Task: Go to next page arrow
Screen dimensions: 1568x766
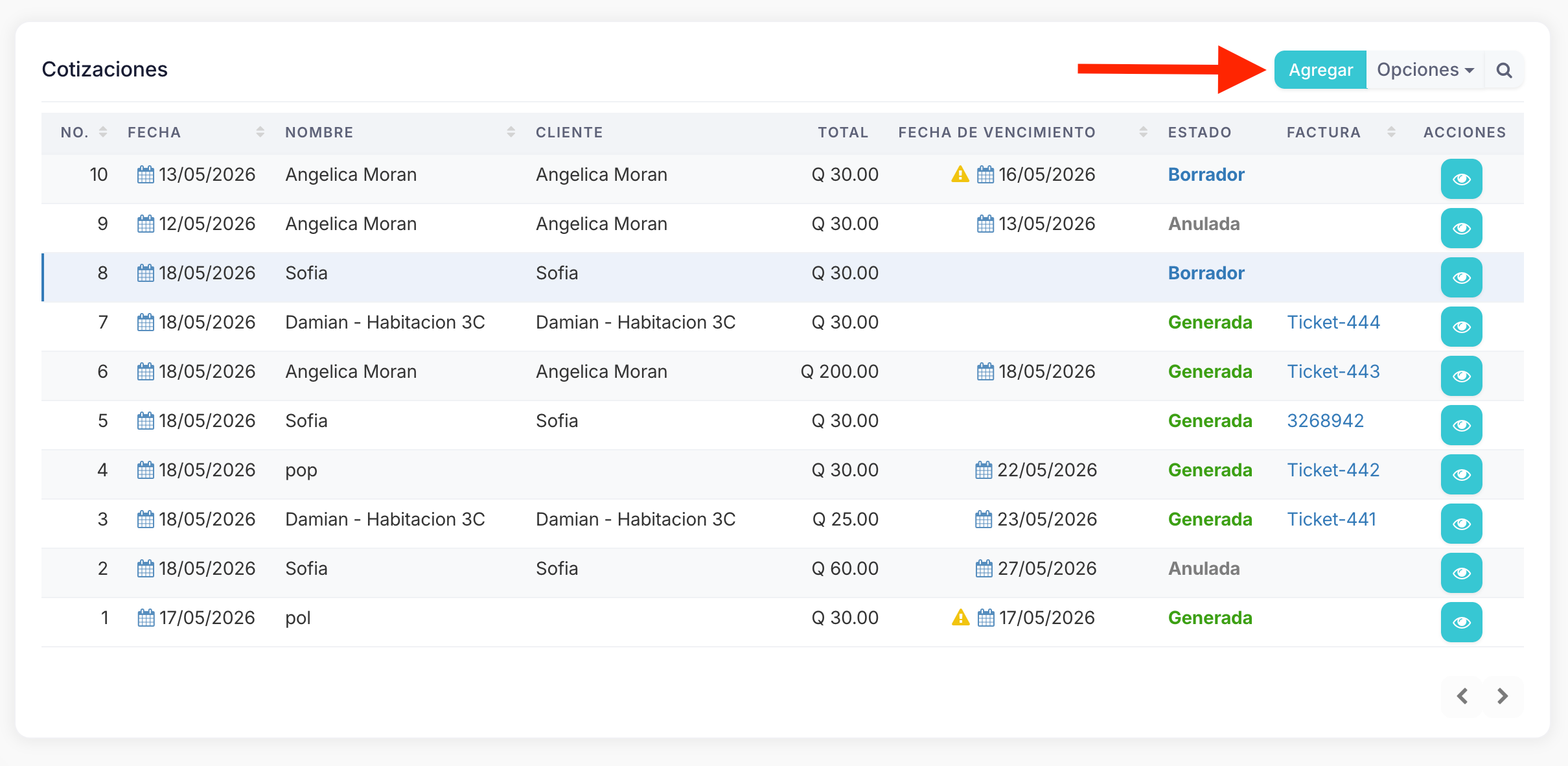Action: click(1503, 696)
